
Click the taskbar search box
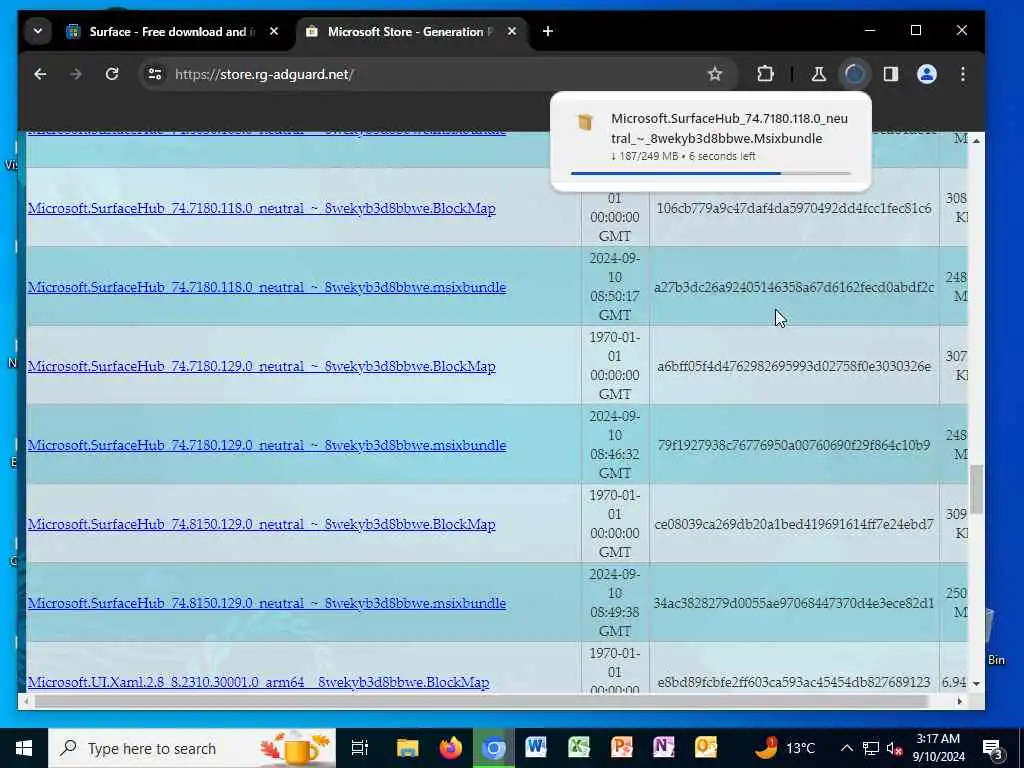click(192, 748)
